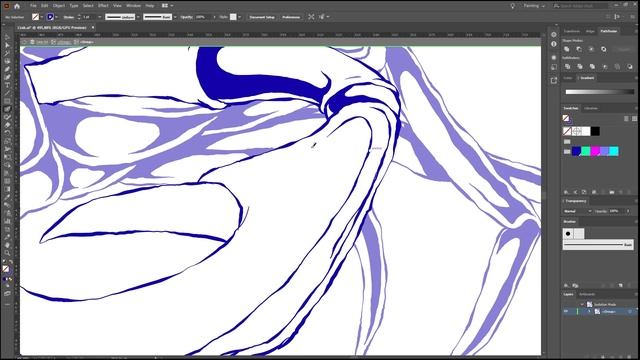Image resolution: width=640 pixels, height=360 pixels.
Task: Click the Crop pathfinder icon
Action: coord(605,66)
